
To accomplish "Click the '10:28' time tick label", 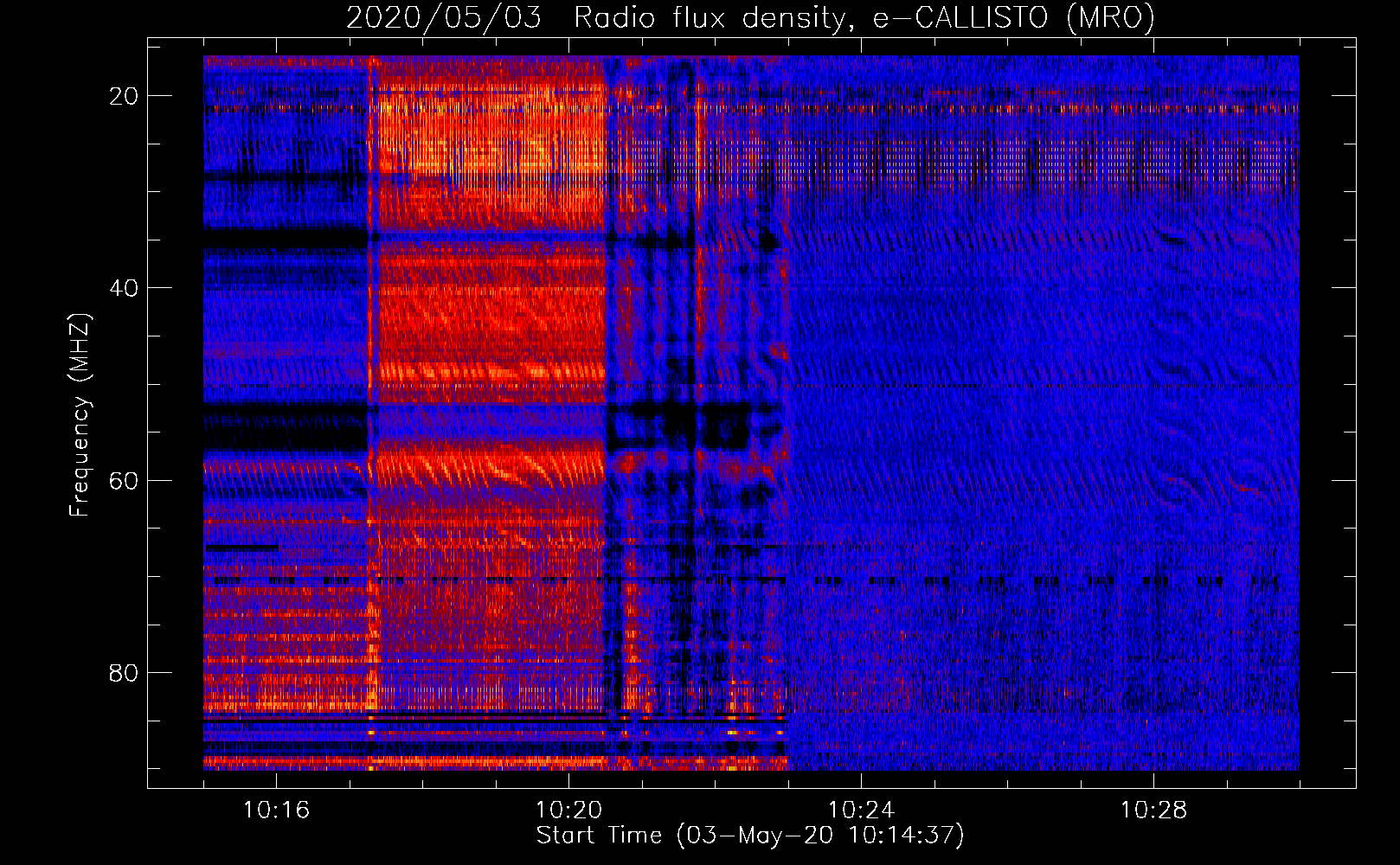I will click(1153, 810).
